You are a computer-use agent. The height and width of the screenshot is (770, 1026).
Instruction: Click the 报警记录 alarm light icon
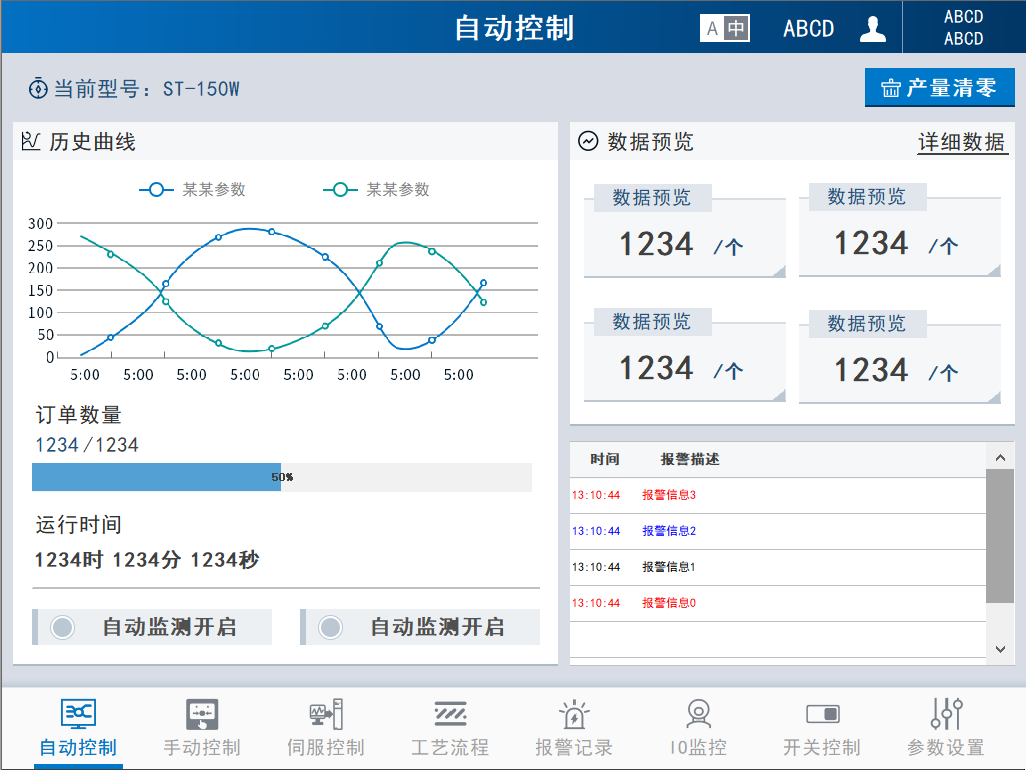[574, 714]
